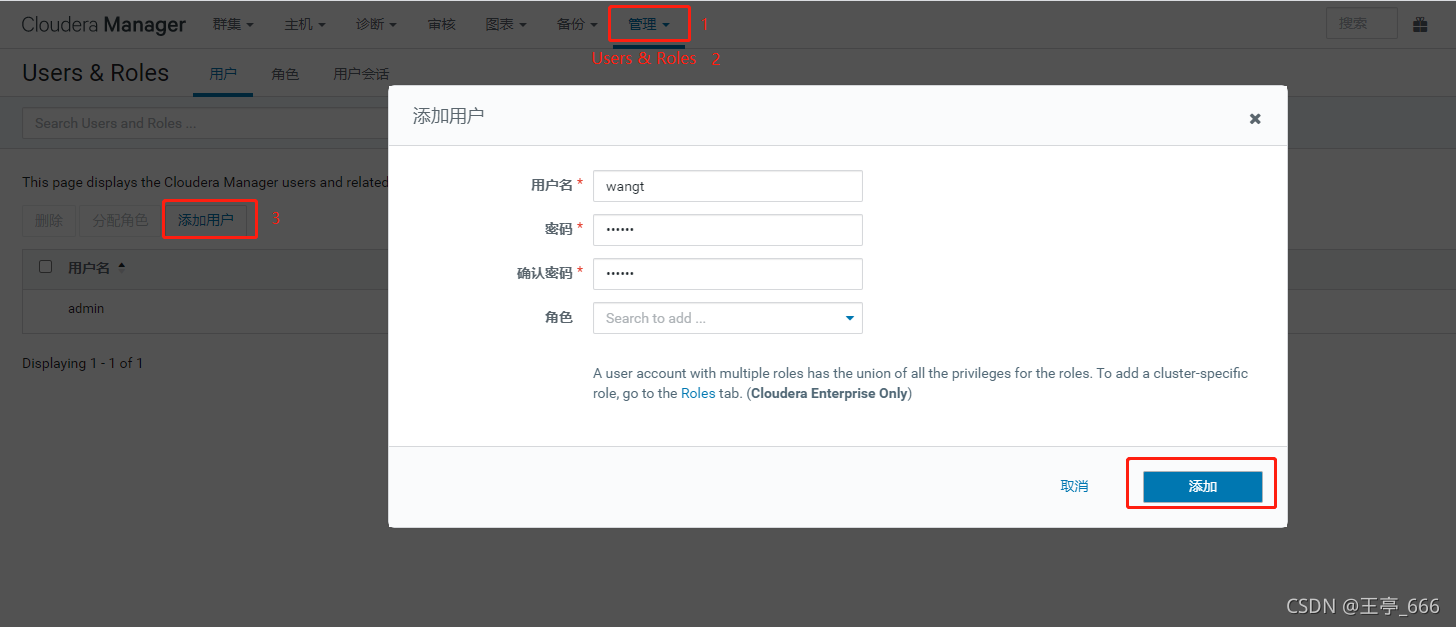Switch to the 角色 tab

point(285,74)
